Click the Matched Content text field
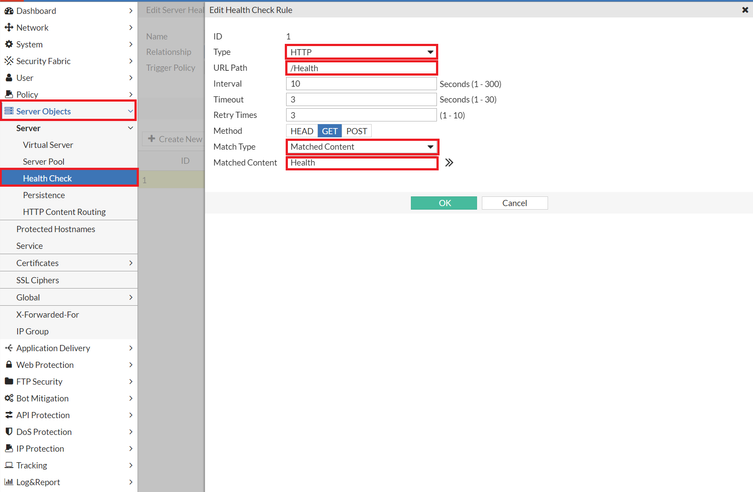The height and width of the screenshot is (492, 753). pos(361,163)
